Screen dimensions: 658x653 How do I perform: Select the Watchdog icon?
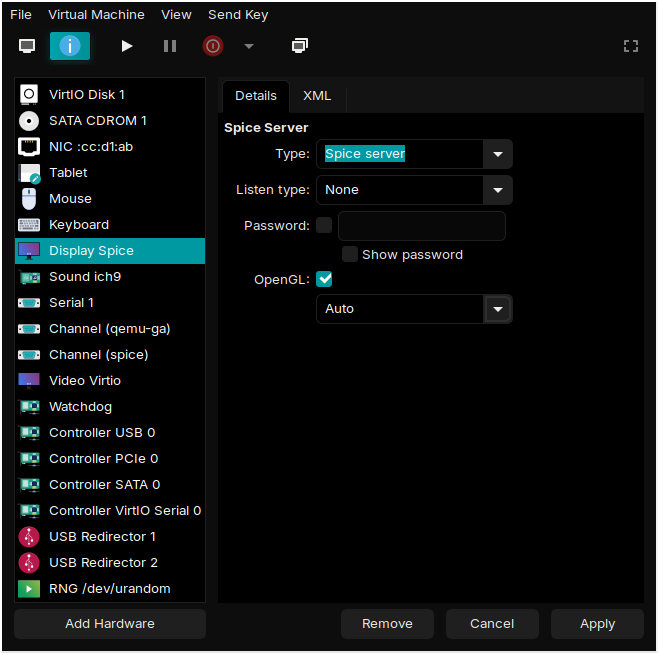[x=29, y=407]
